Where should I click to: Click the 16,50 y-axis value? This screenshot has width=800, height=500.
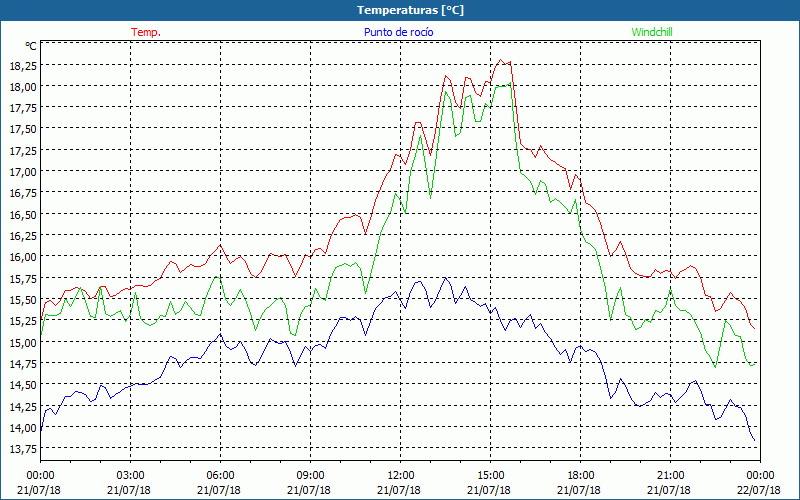pos(23,214)
